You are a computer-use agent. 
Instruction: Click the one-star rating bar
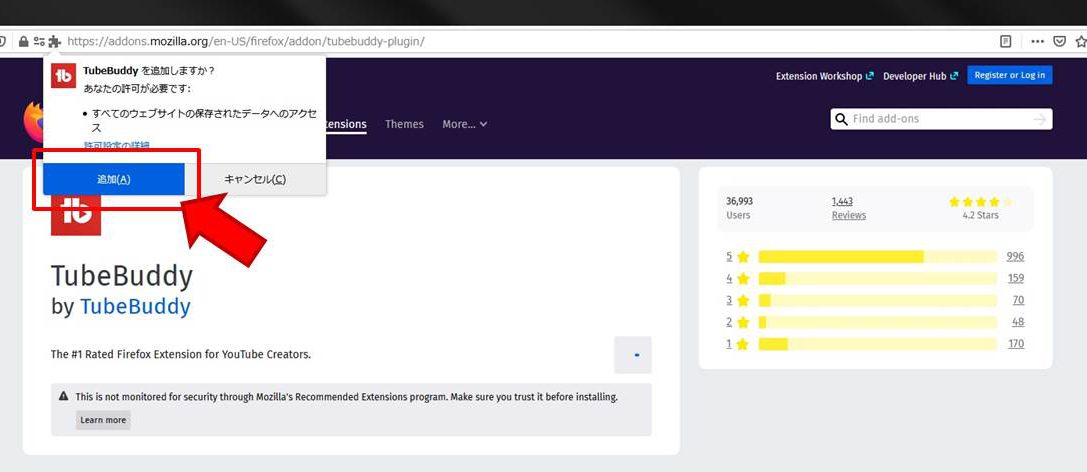pos(878,344)
